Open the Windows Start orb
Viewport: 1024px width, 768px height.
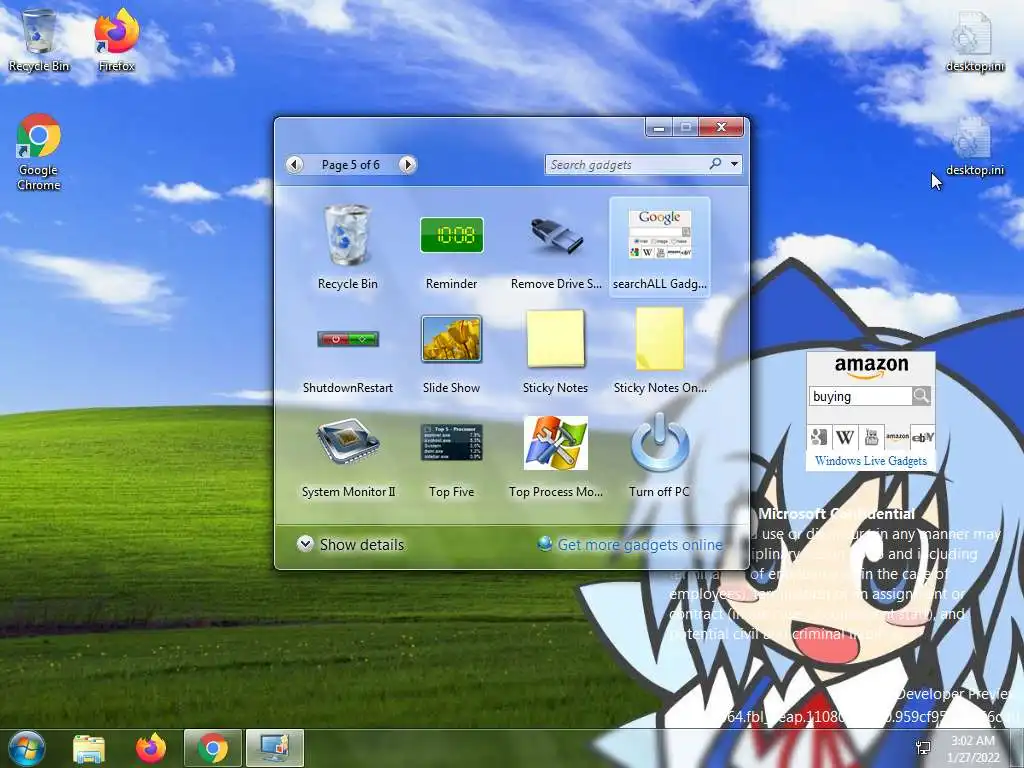(26, 748)
